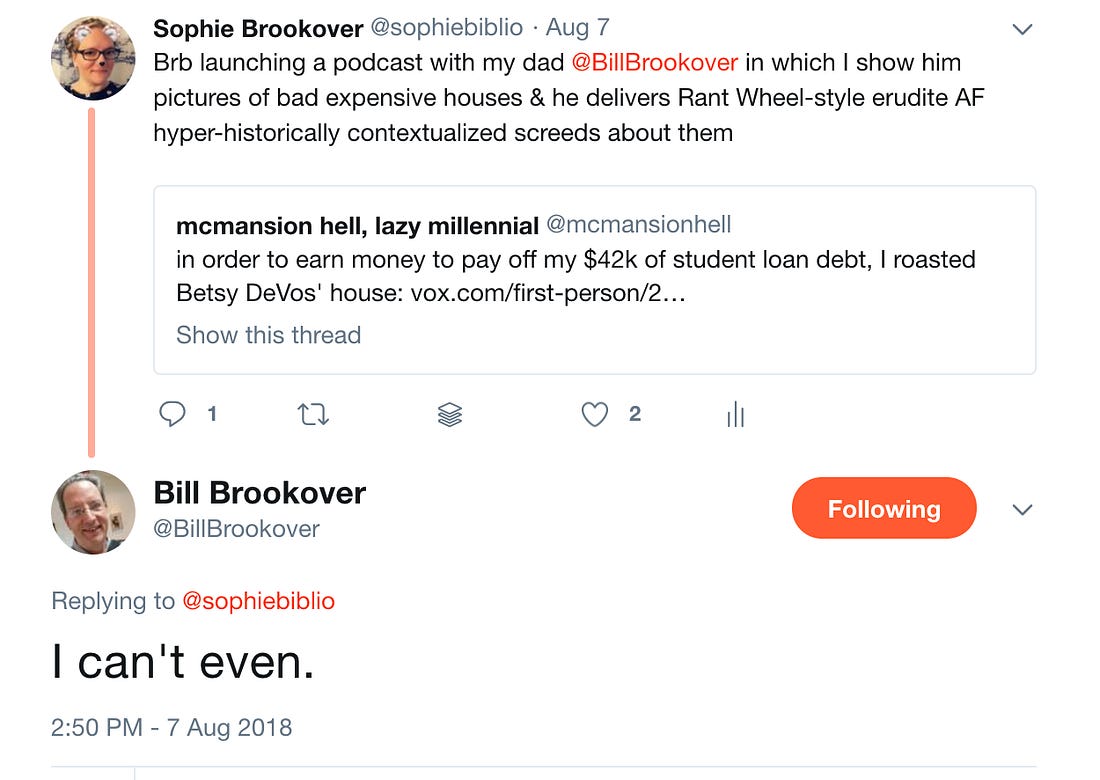Open Sophie Brookover's profile avatar

pos(93,58)
